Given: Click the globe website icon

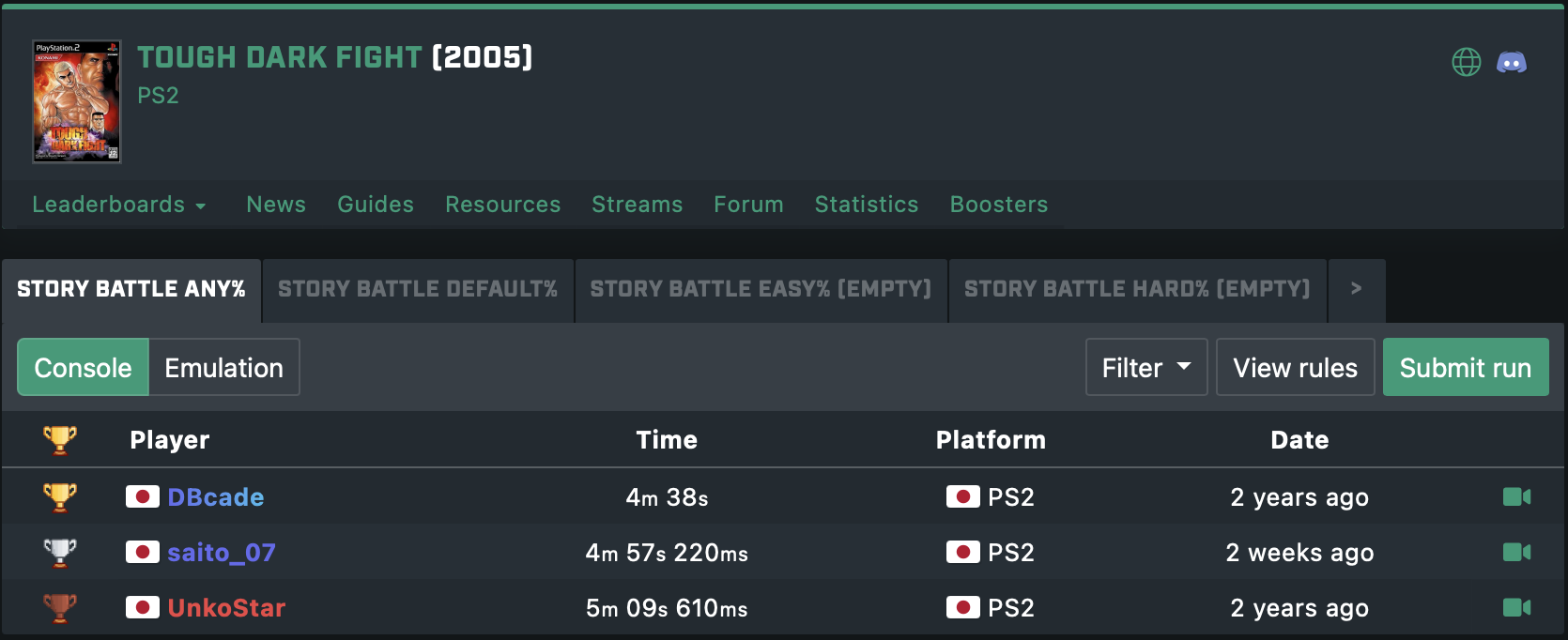Looking at the screenshot, I should [x=1466, y=63].
